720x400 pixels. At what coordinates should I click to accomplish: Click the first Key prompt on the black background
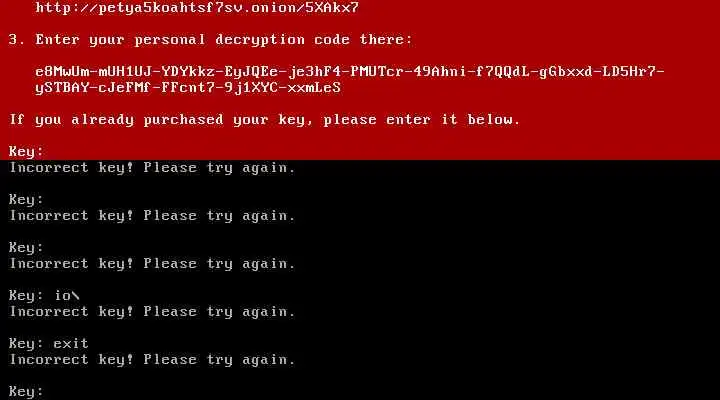coord(26,200)
